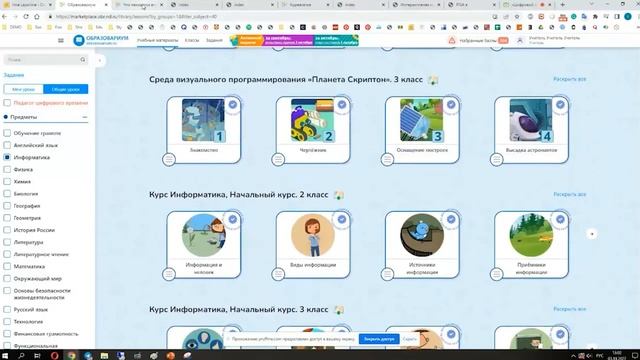
Task: Click the warning triangle icon in the header
Action: coord(452,40)
